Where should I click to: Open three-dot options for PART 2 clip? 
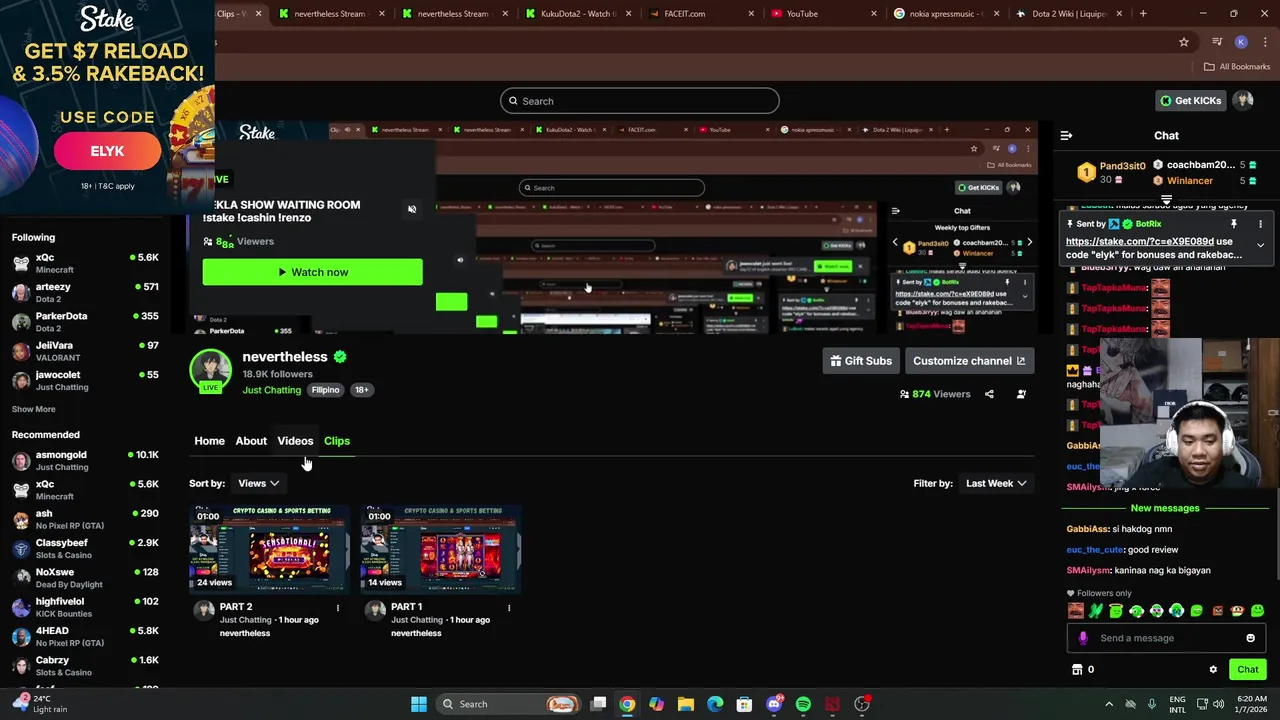click(x=337, y=608)
